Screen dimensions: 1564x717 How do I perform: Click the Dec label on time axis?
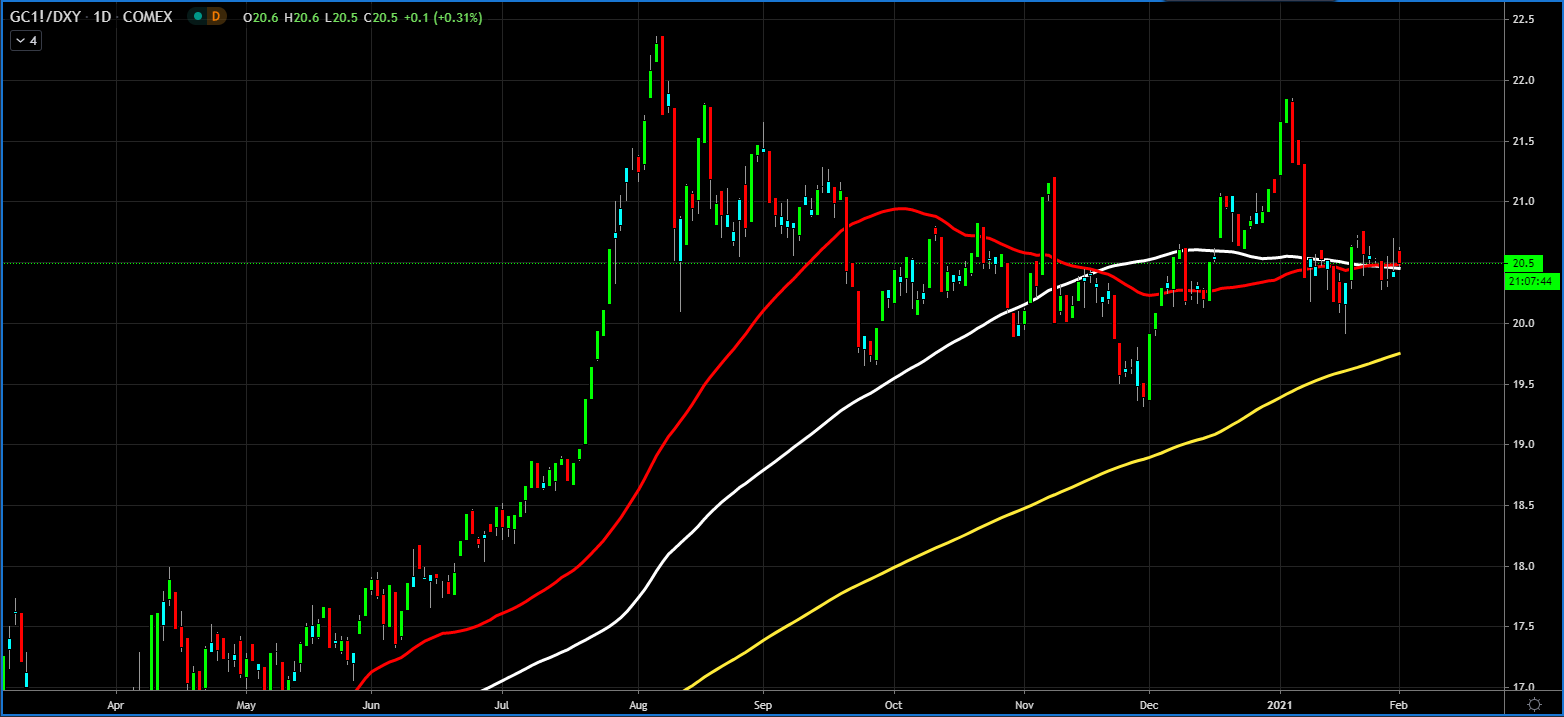(1149, 705)
